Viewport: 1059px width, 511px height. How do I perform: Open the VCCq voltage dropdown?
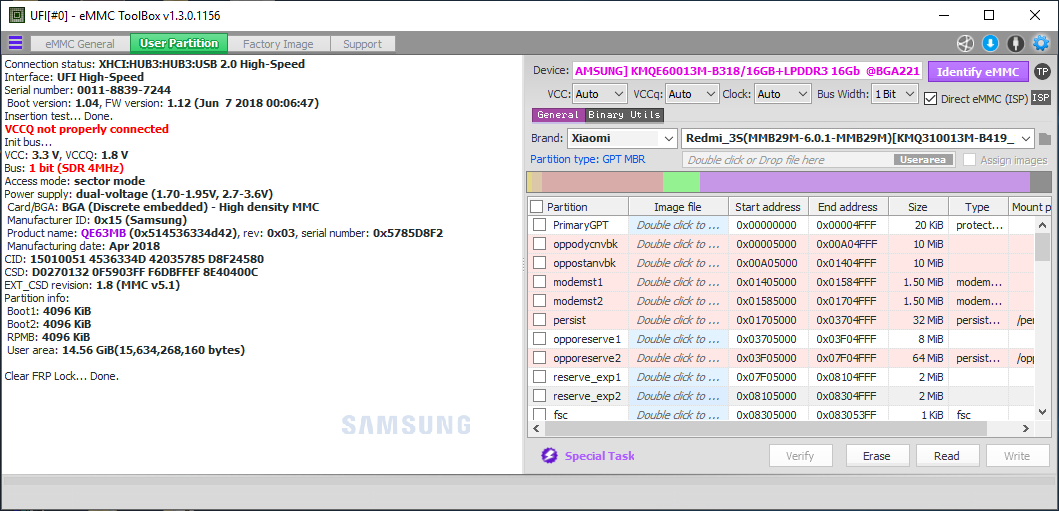pyautogui.click(x=692, y=95)
